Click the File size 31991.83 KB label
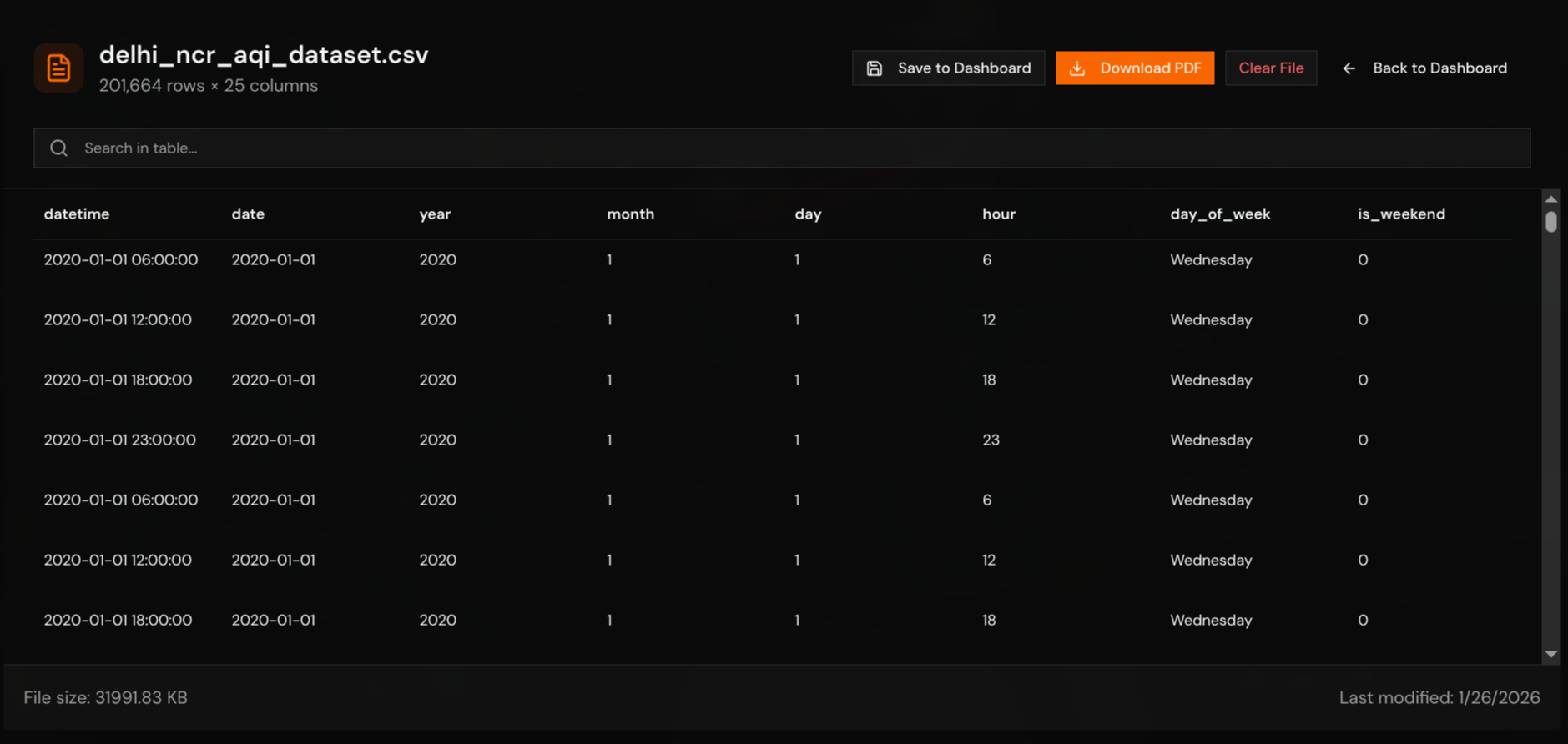1568x744 pixels. click(x=105, y=697)
